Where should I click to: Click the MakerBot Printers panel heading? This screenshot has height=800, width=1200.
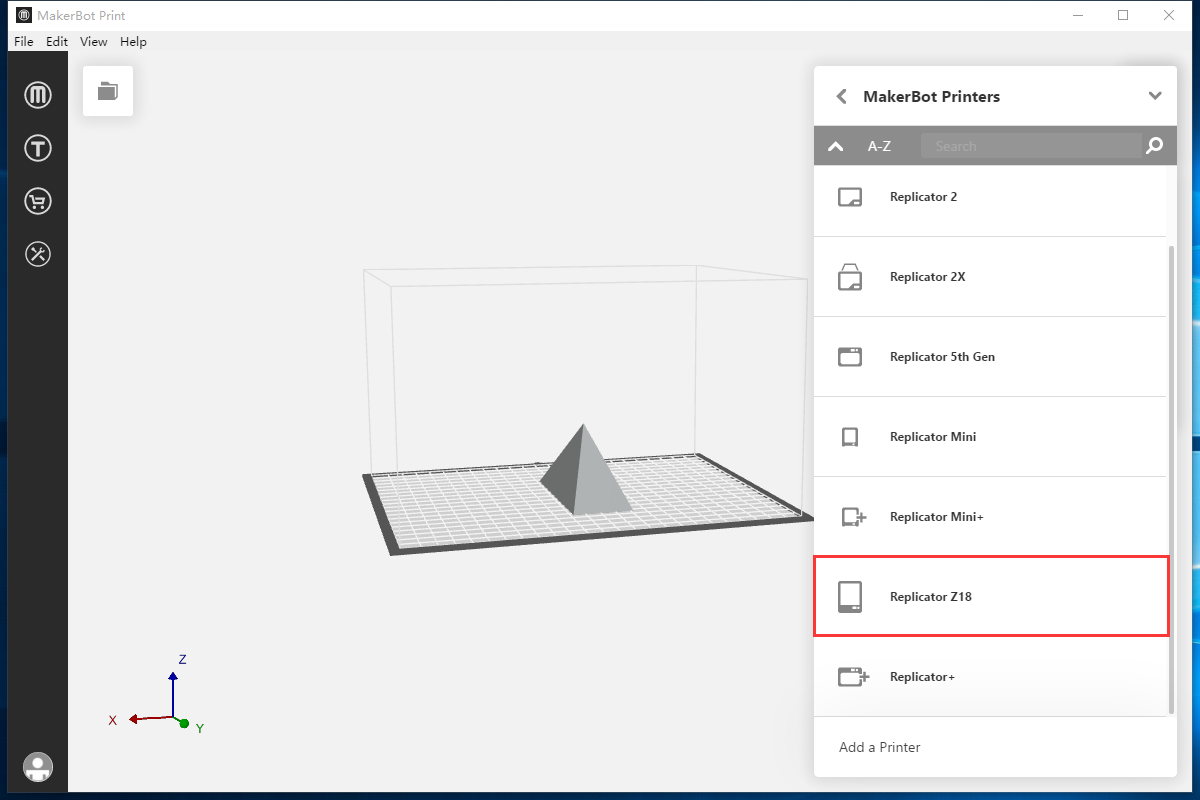[x=931, y=97]
